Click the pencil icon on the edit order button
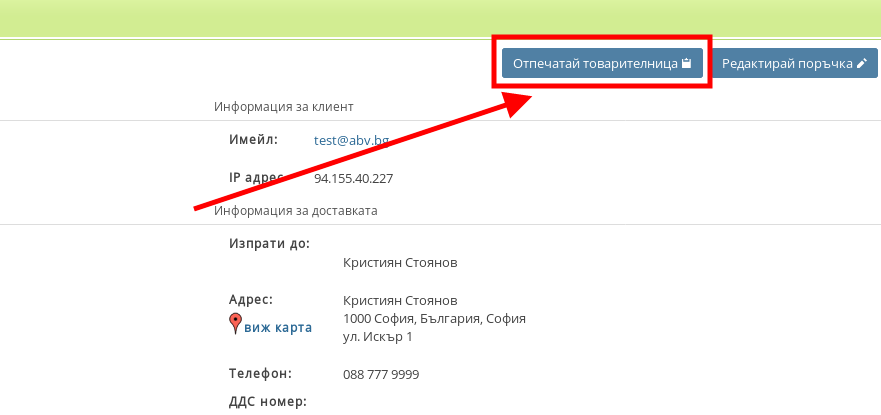Viewport: 881px width, 415px height. (x=861, y=64)
